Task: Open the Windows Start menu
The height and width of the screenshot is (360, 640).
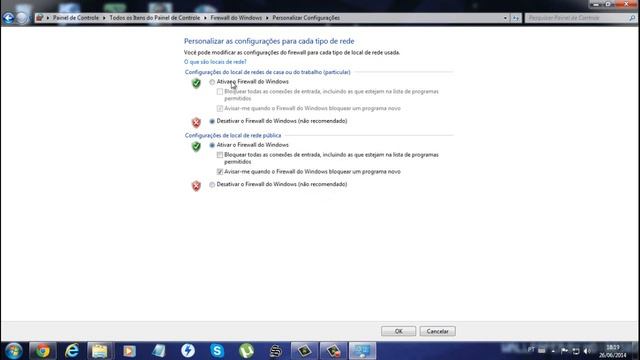Action: click(13, 351)
